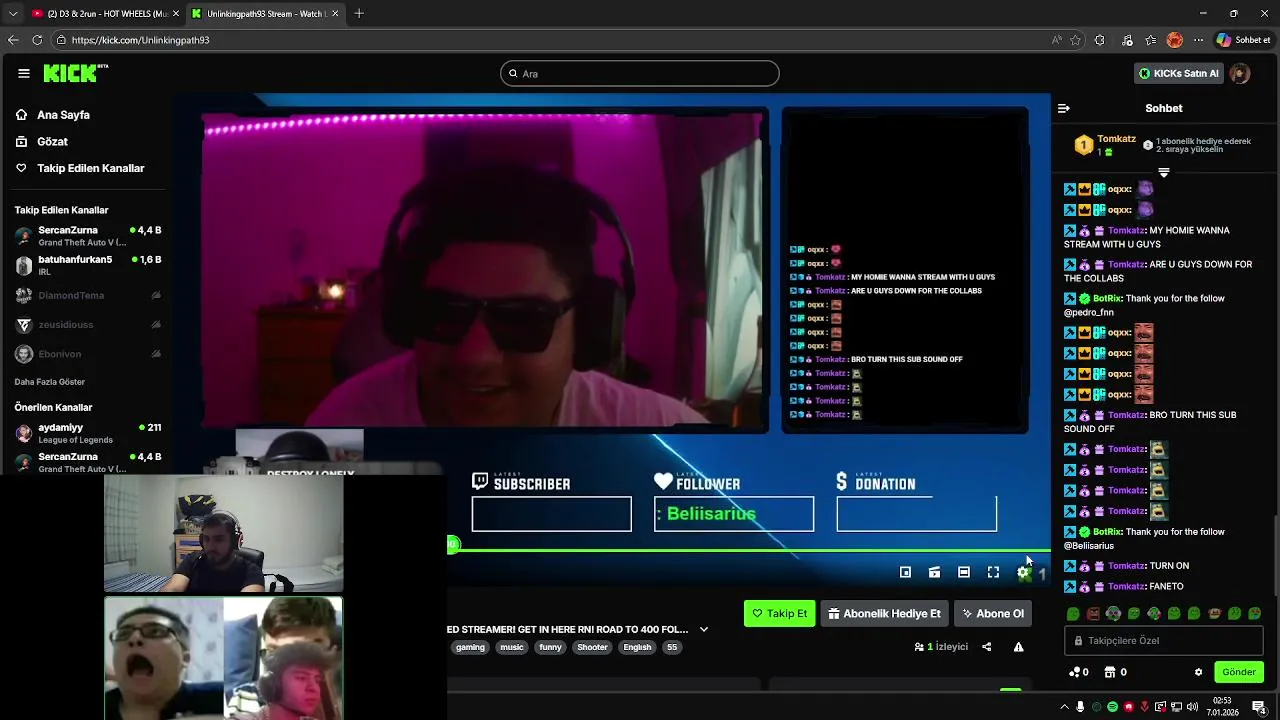
Task: Open browser extensions puzzle icon
Action: click(x=1100, y=40)
